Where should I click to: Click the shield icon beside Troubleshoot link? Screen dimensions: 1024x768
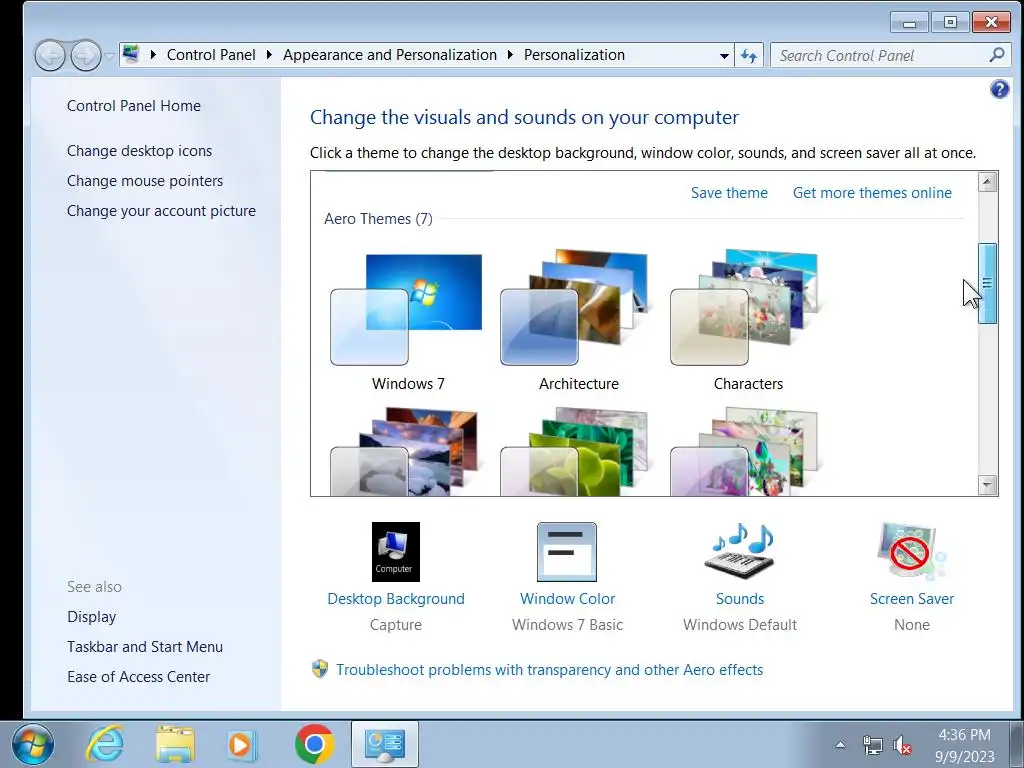[320, 669]
